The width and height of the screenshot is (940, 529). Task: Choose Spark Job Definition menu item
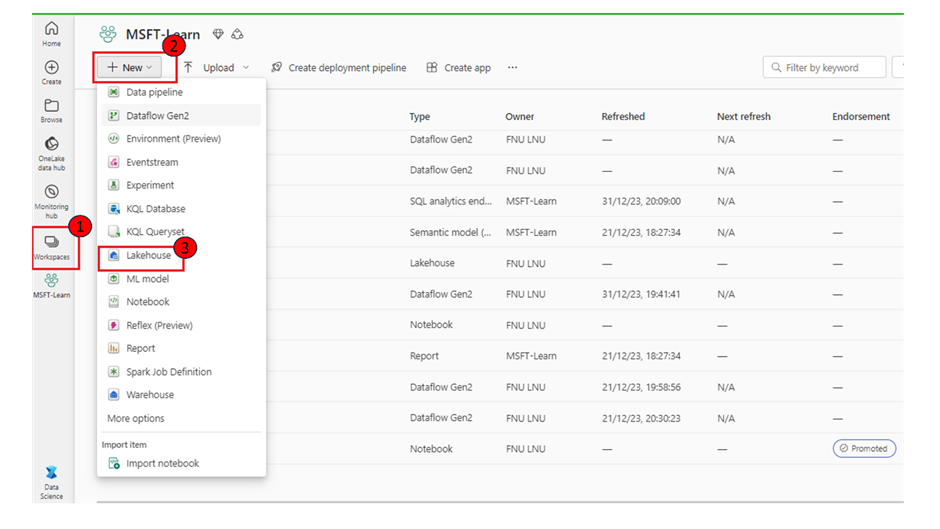tap(181, 371)
